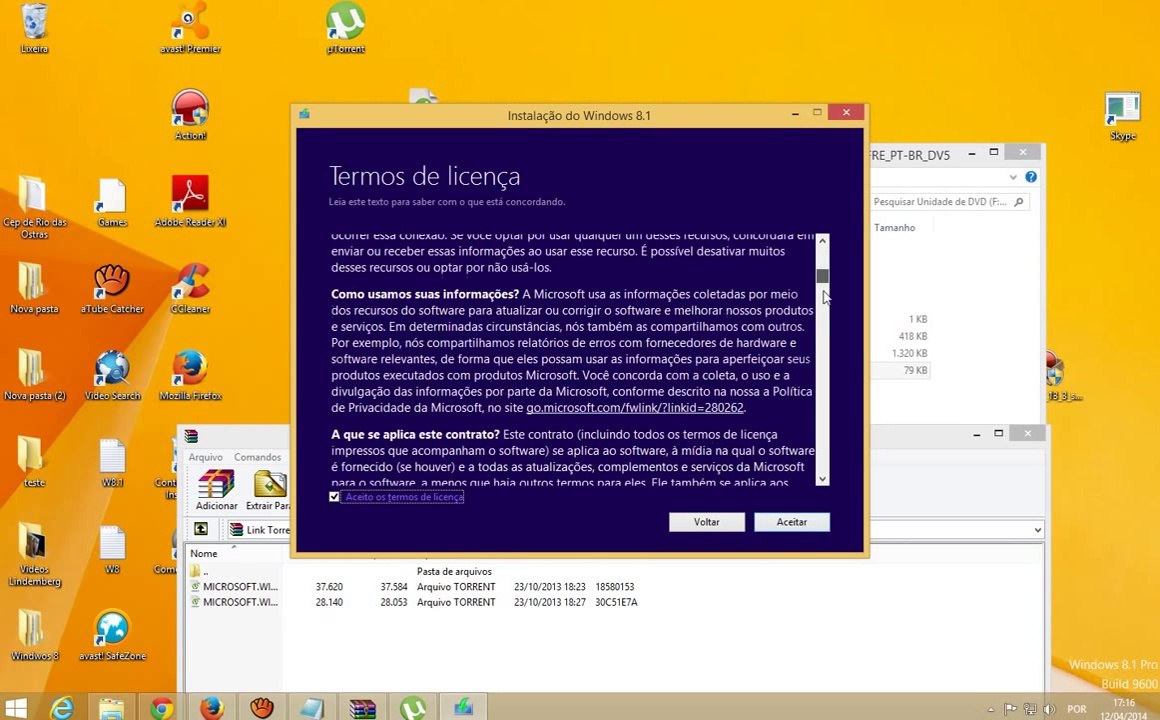Open Explorer help question mark icon
This screenshot has width=1160, height=720.
(1031, 177)
